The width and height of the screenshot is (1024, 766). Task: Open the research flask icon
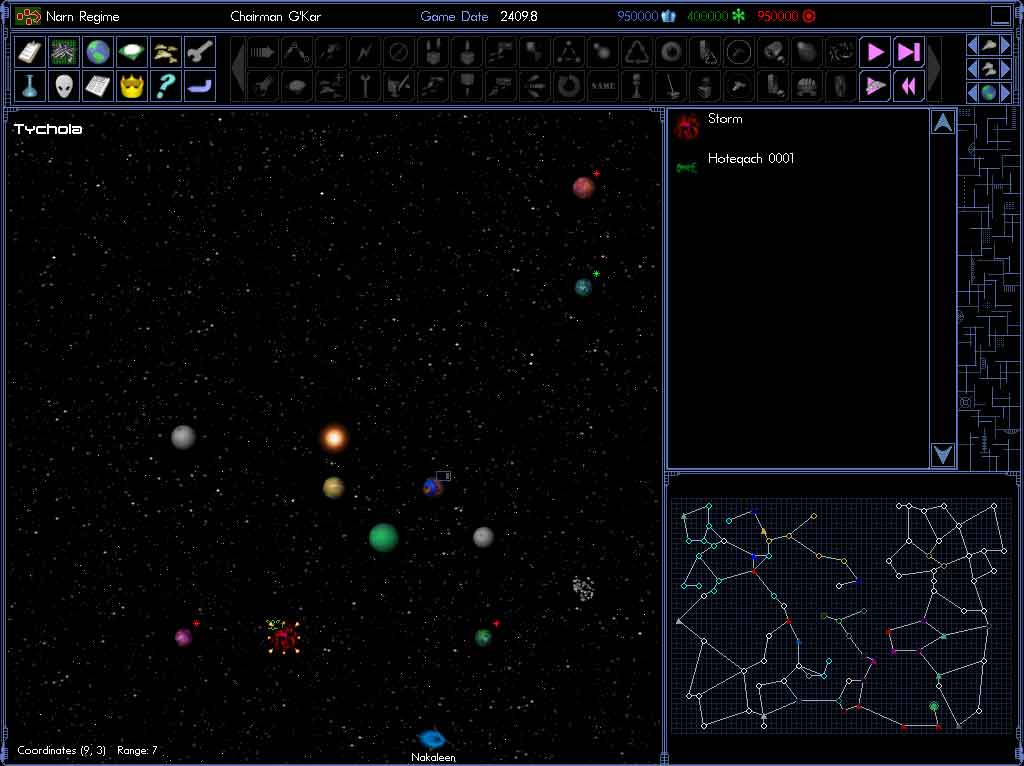click(x=31, y=86)
